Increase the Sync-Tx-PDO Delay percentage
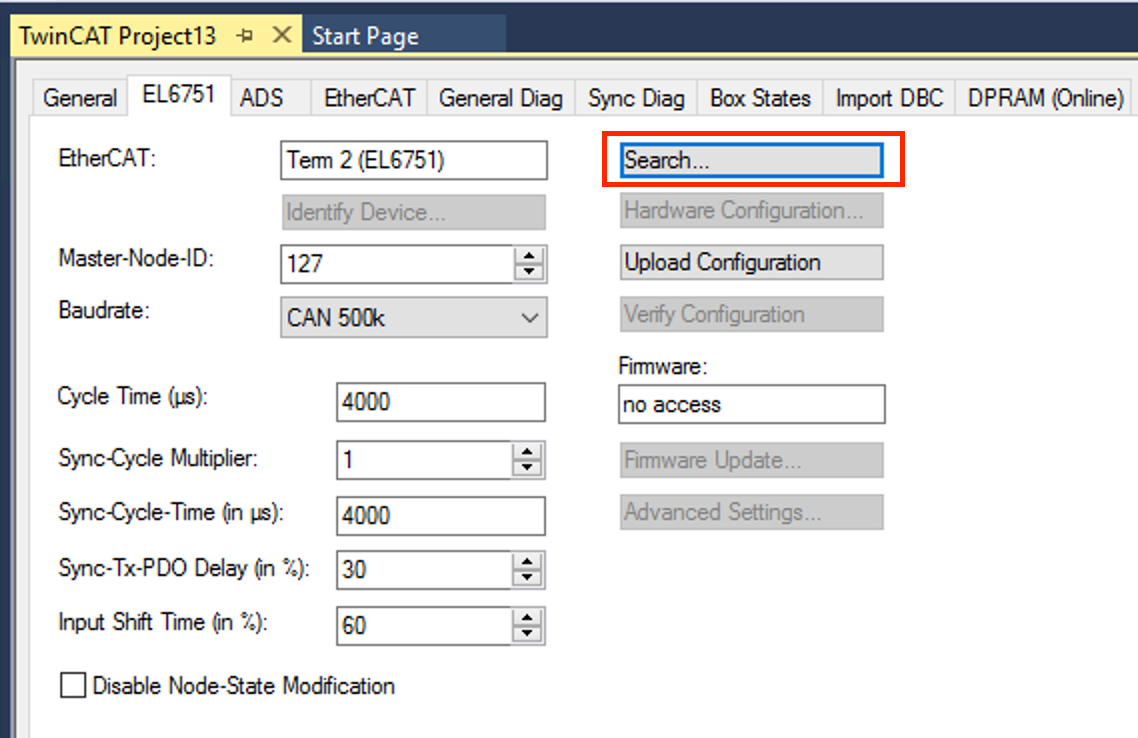 [x=529, y=562]
